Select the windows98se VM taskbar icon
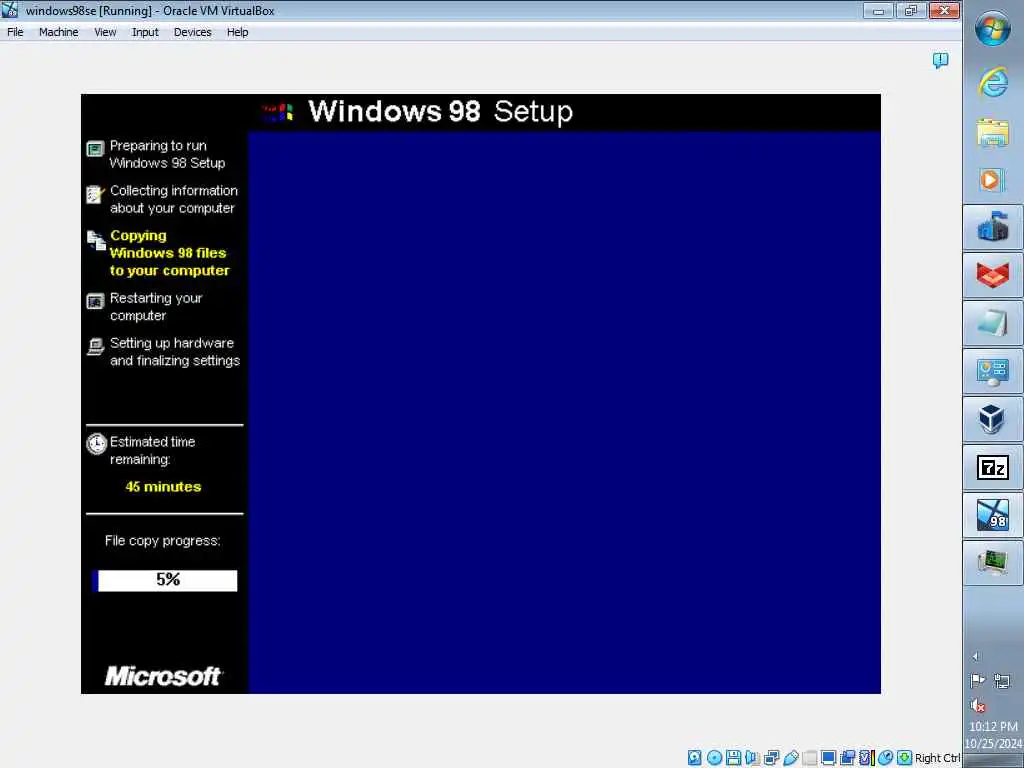 pyautogui.click(x=993, y=515)
